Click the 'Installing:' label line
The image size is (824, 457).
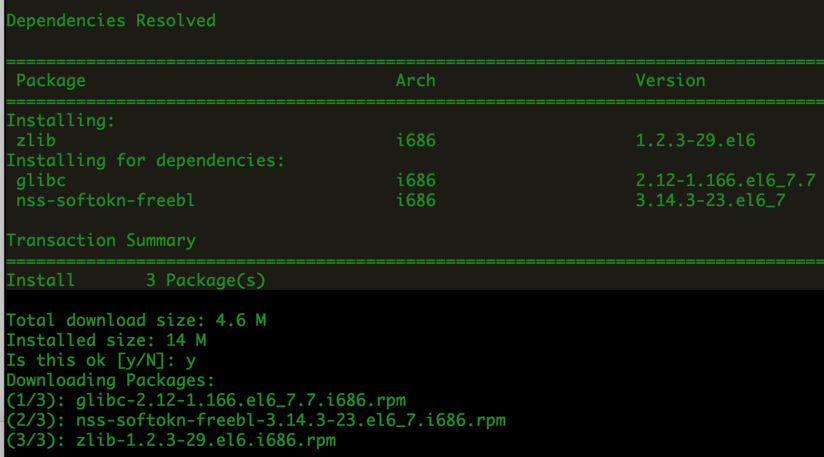point(60,121)
